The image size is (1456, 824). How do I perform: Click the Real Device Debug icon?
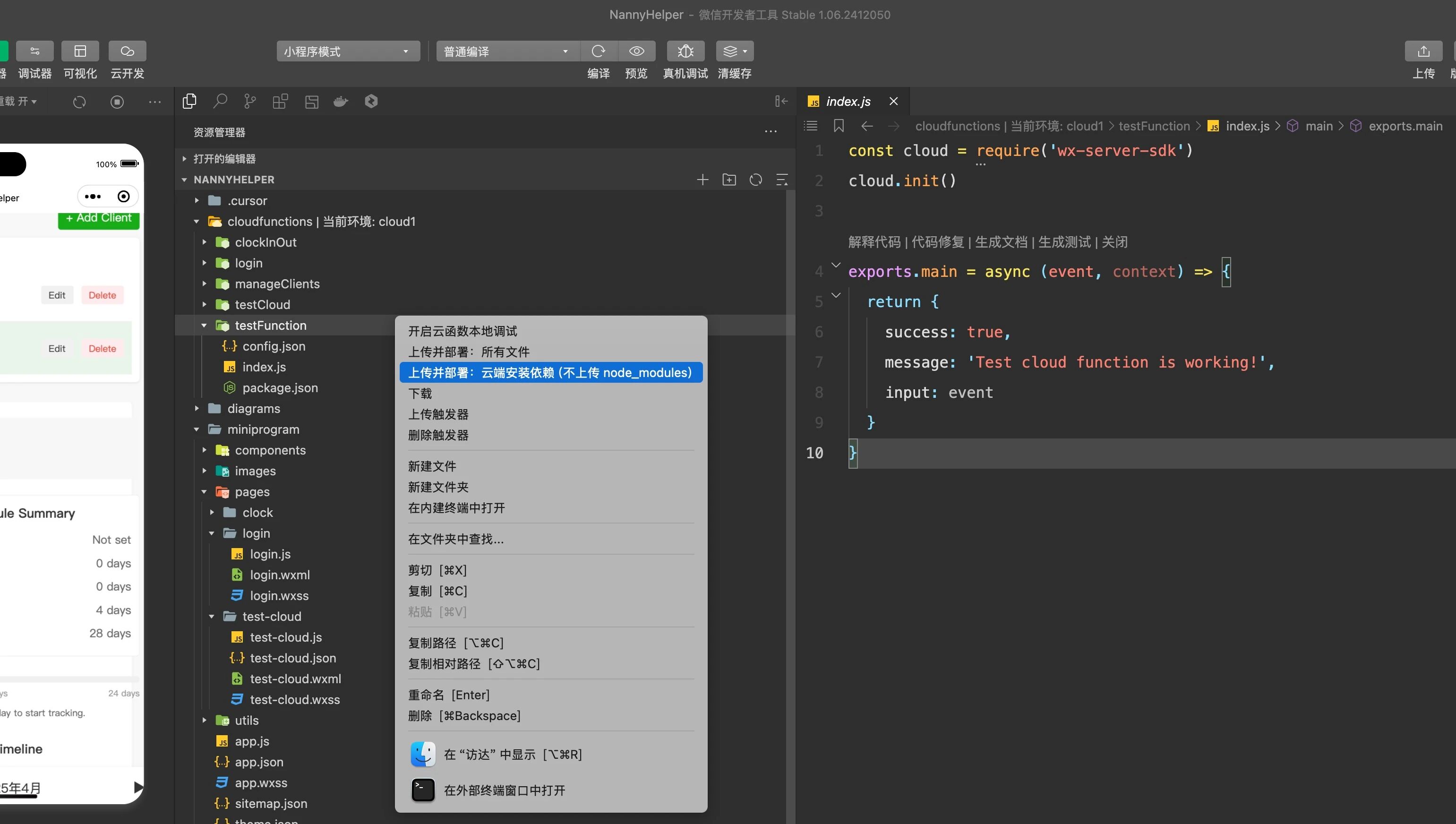coord(685,51)
